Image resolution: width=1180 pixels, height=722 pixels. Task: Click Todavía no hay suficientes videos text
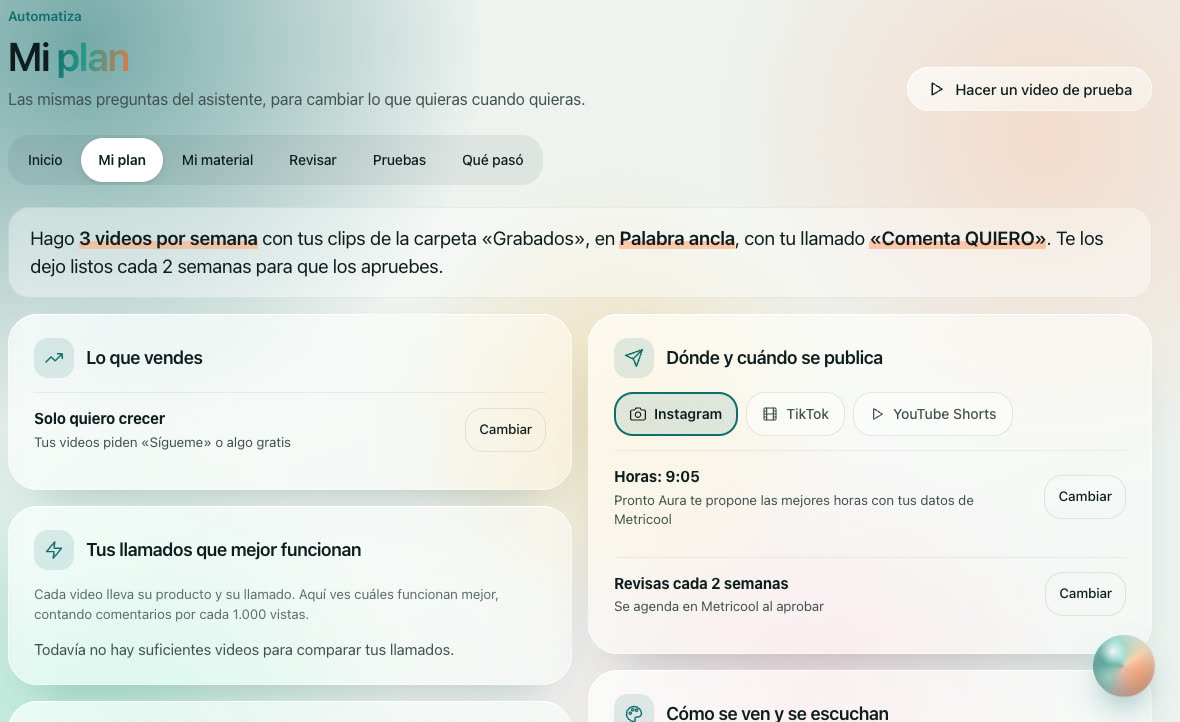(244, 650)
